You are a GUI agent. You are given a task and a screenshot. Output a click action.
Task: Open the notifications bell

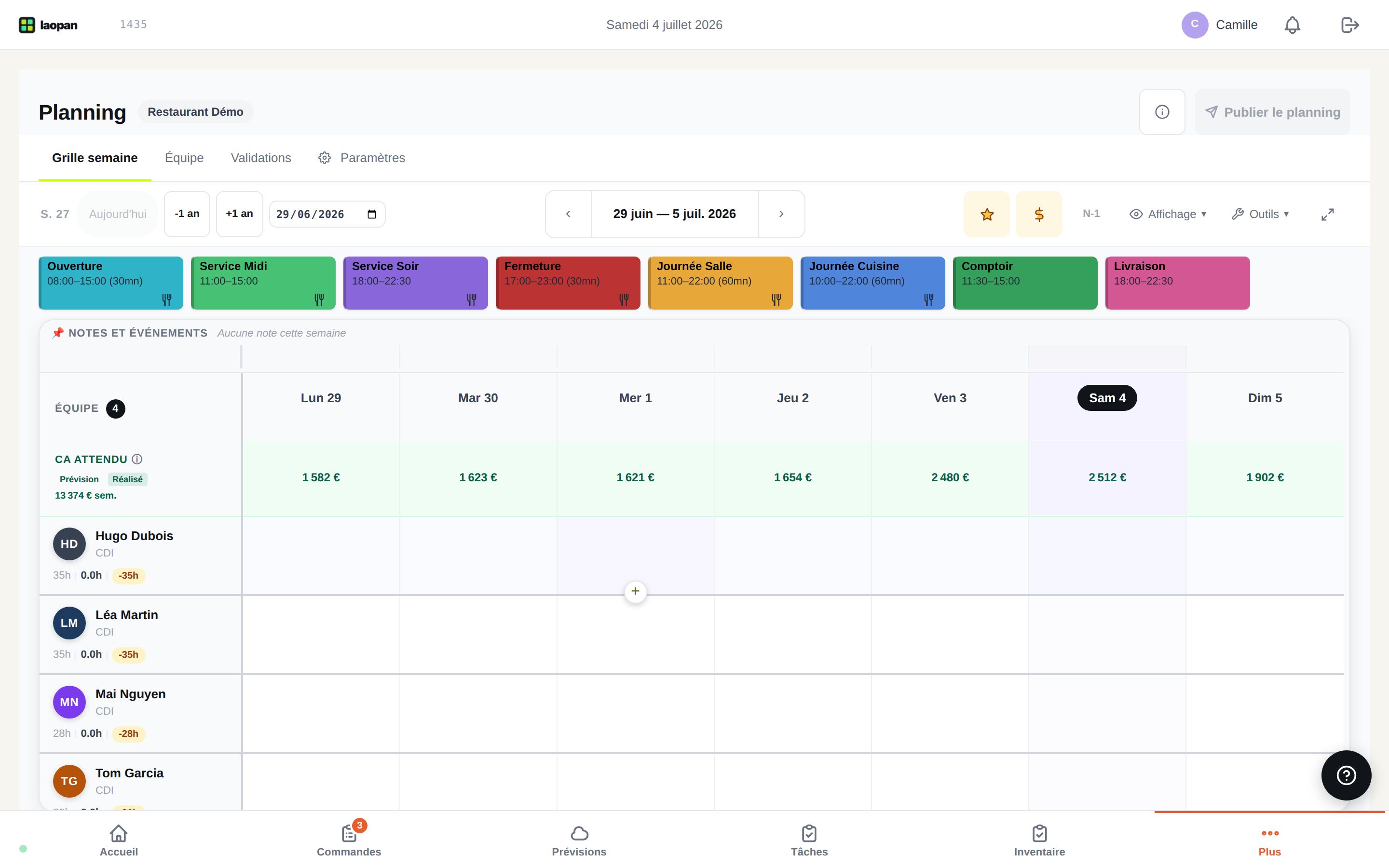pos(1292,25)
